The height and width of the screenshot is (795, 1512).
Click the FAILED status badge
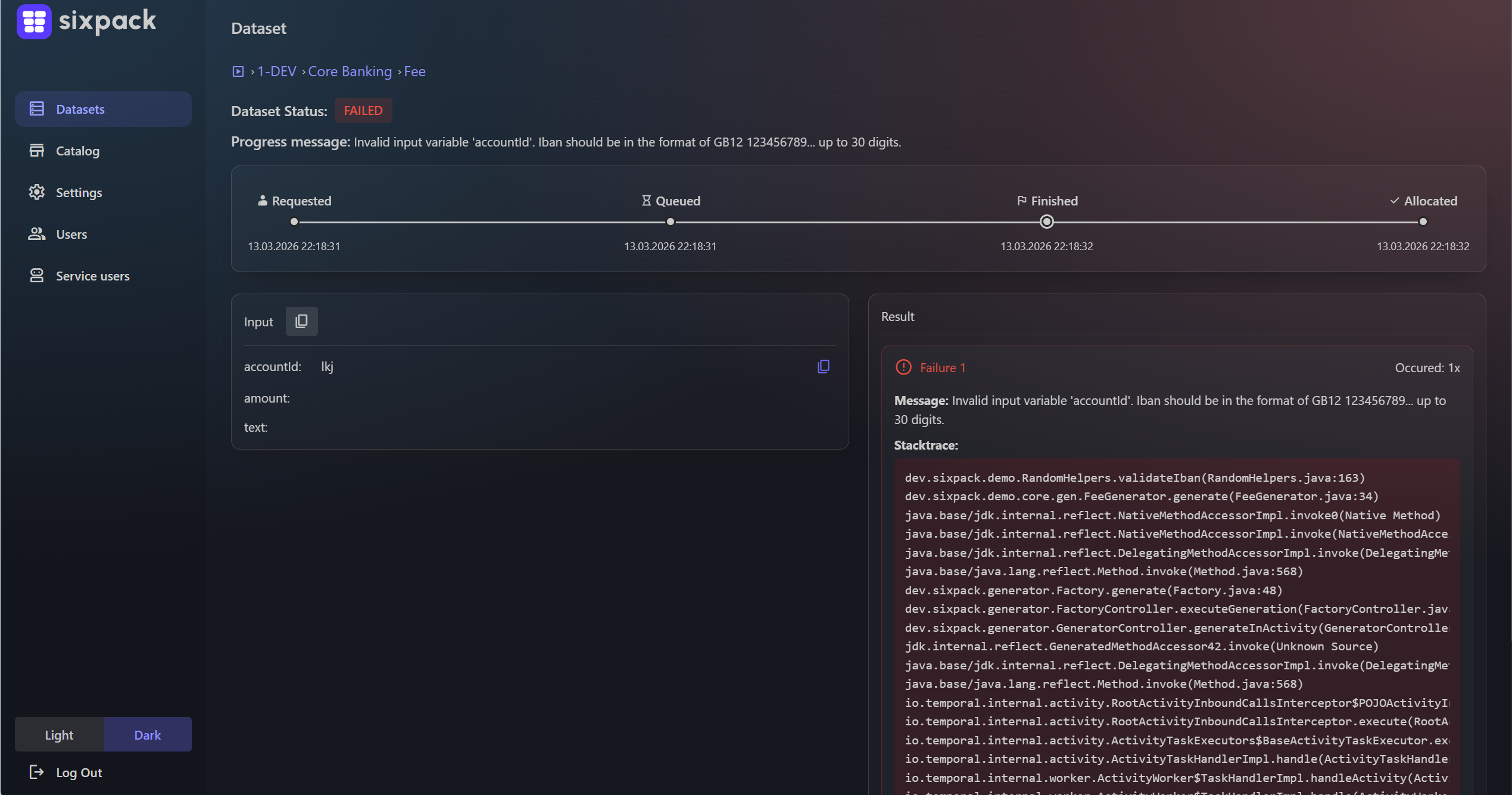(363, 111)
